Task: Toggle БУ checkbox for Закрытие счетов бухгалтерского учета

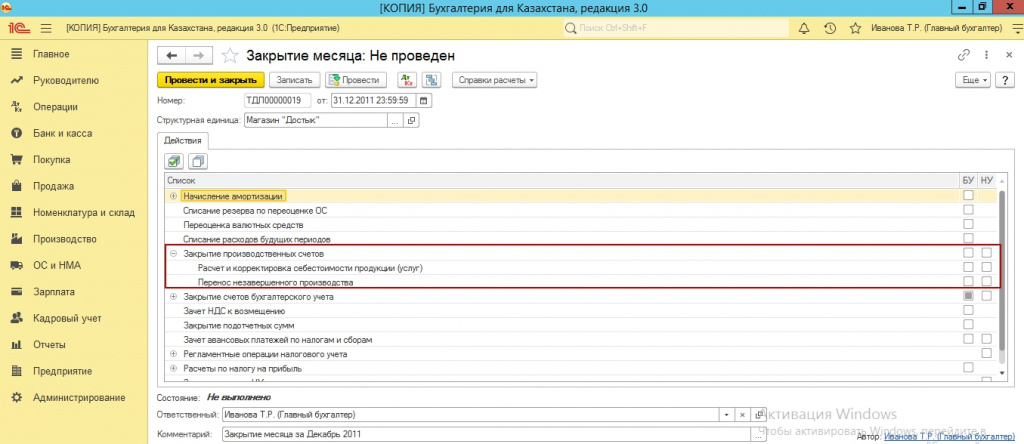Action: pos(968,296)
